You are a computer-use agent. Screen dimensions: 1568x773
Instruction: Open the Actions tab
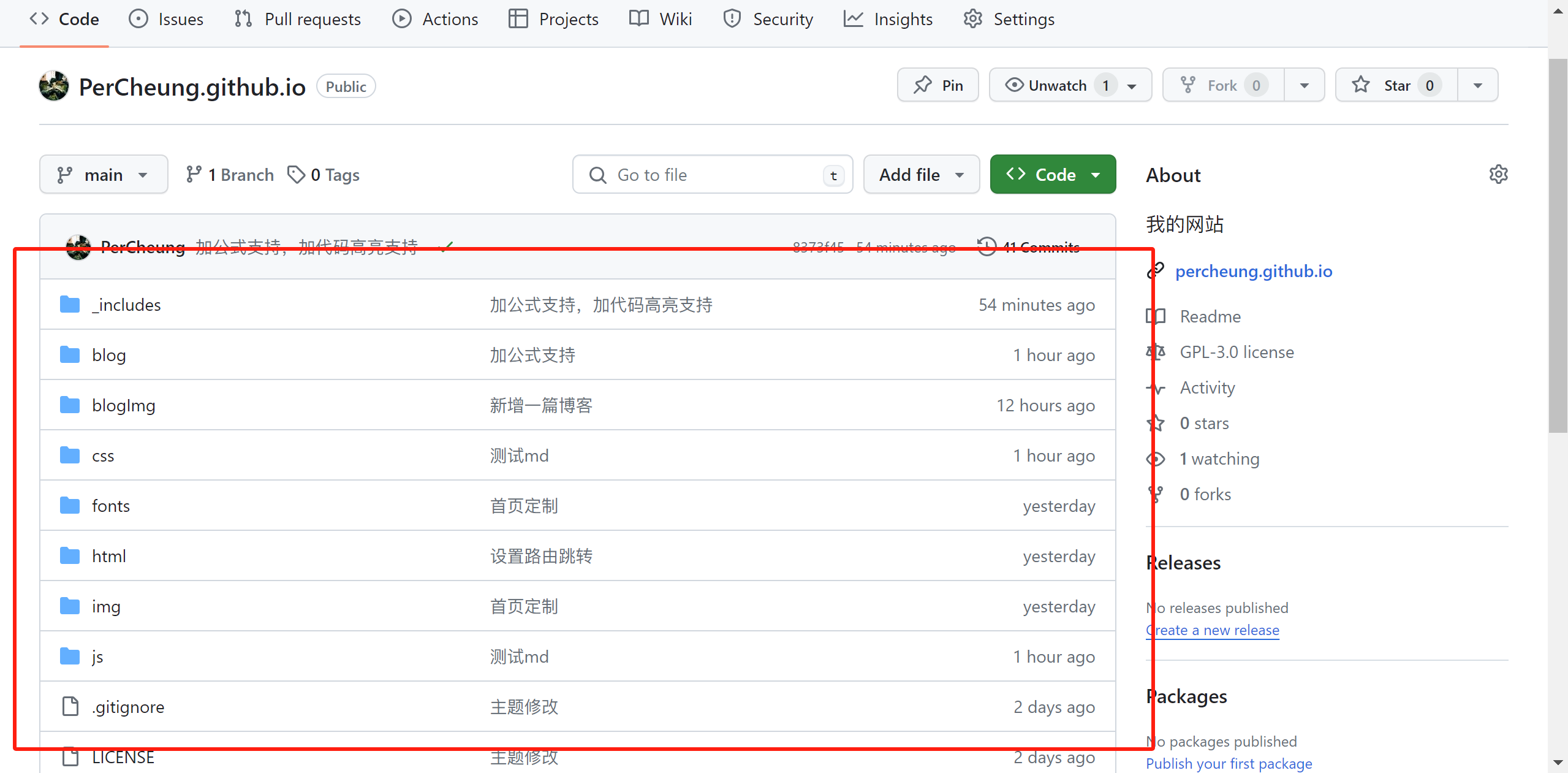point(435,19)
